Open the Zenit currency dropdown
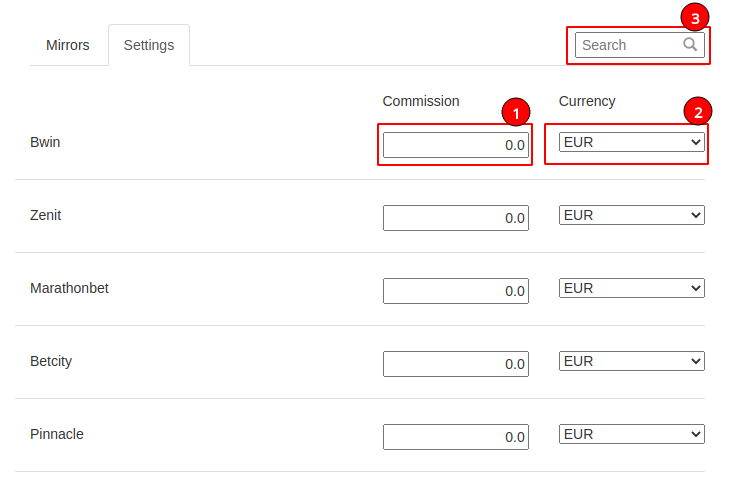This screenshot has width=733, height=478. click(x=632, y=215)
